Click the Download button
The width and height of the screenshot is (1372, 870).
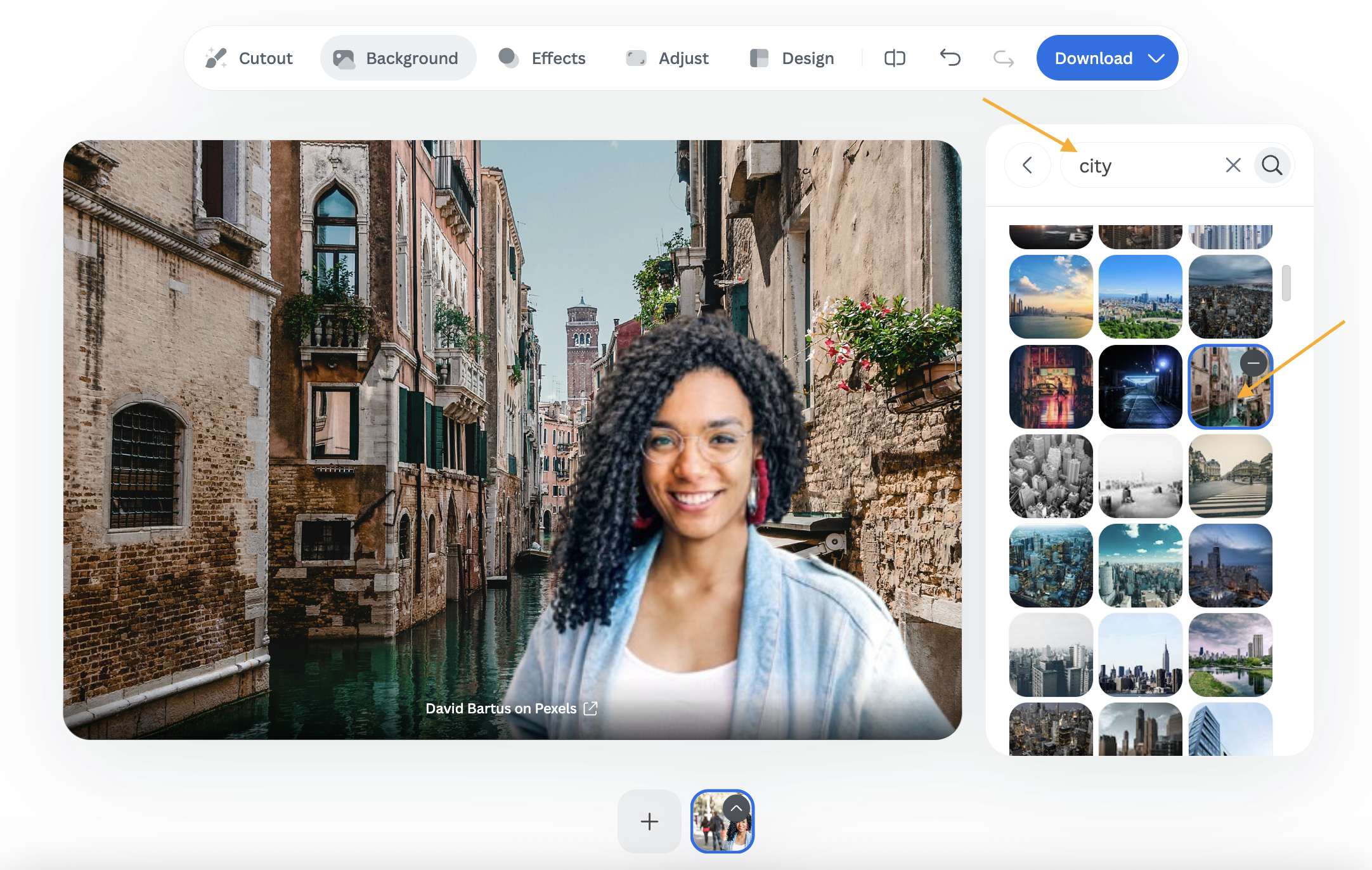[x=1093, y=58]
